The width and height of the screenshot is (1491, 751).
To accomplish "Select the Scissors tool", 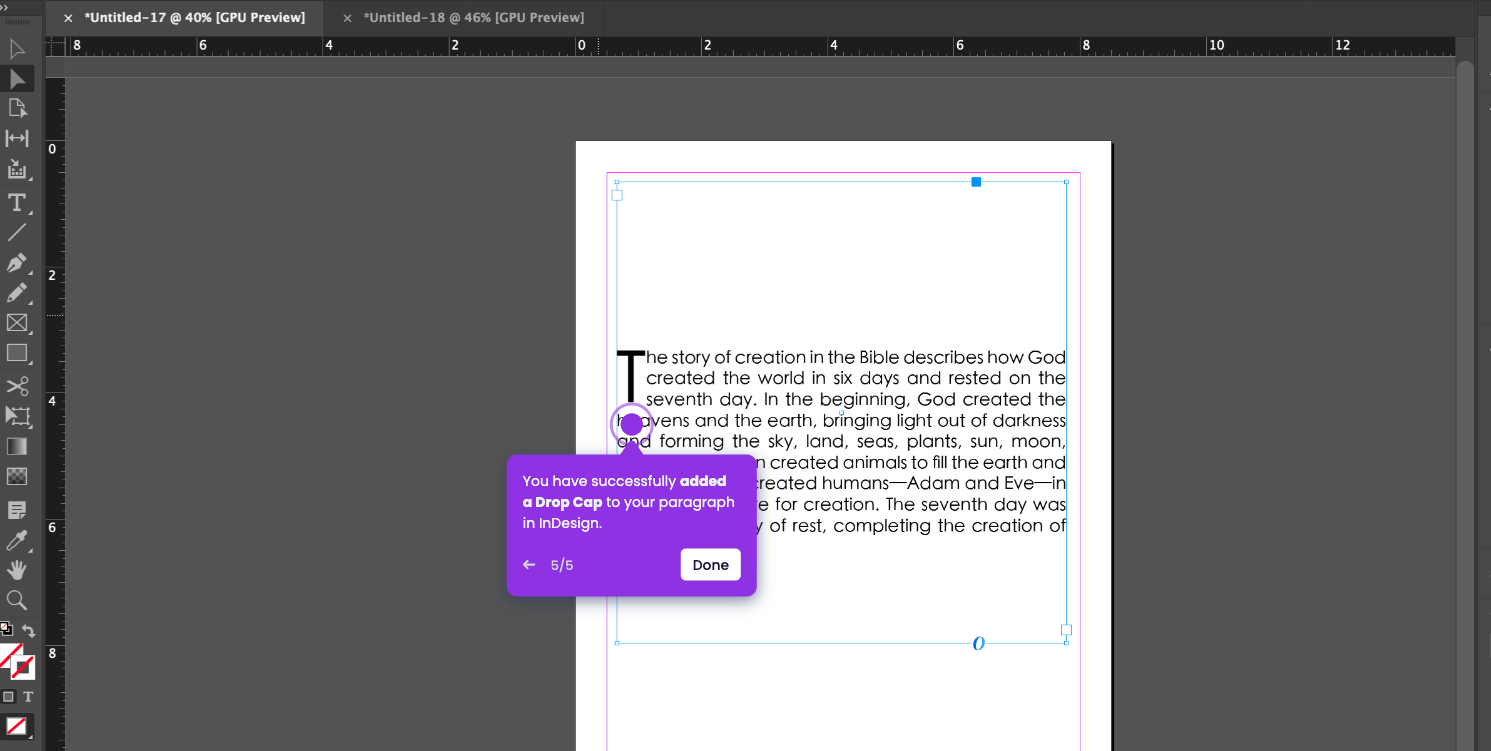I will coord(17,386).
